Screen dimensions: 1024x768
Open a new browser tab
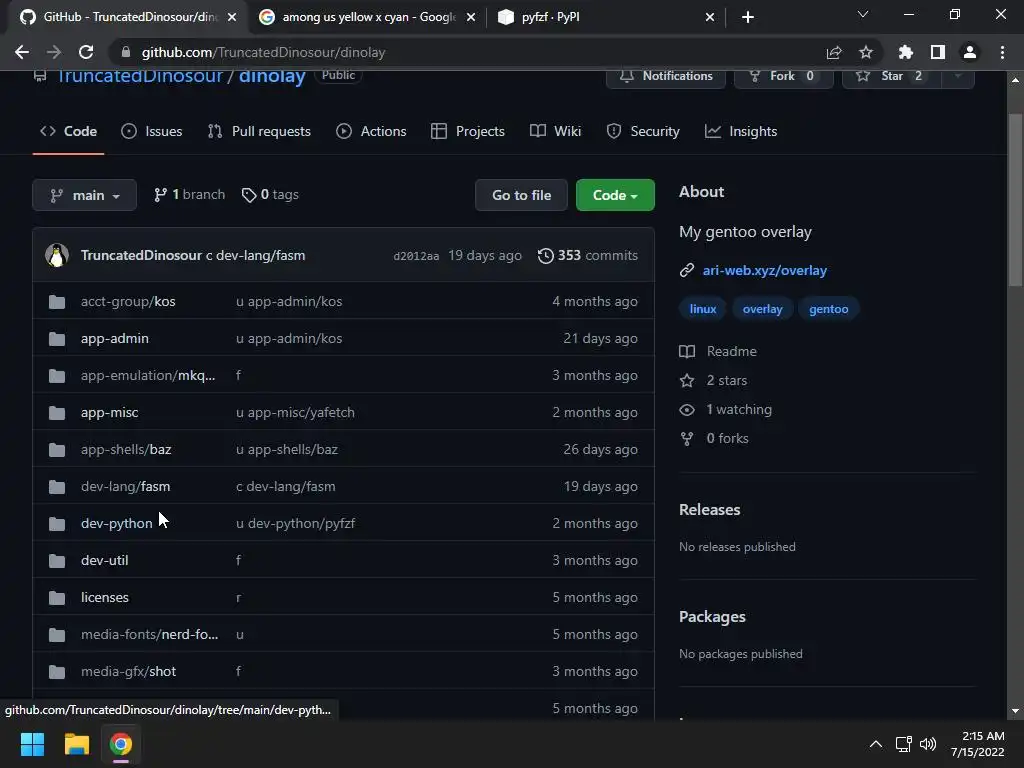(x=748, y=17)
